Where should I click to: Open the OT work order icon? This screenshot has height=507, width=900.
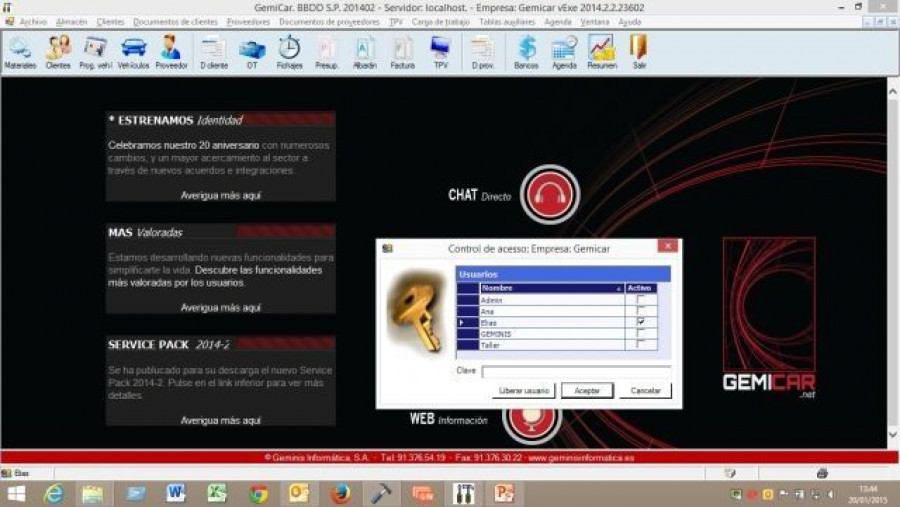point(252,52)
